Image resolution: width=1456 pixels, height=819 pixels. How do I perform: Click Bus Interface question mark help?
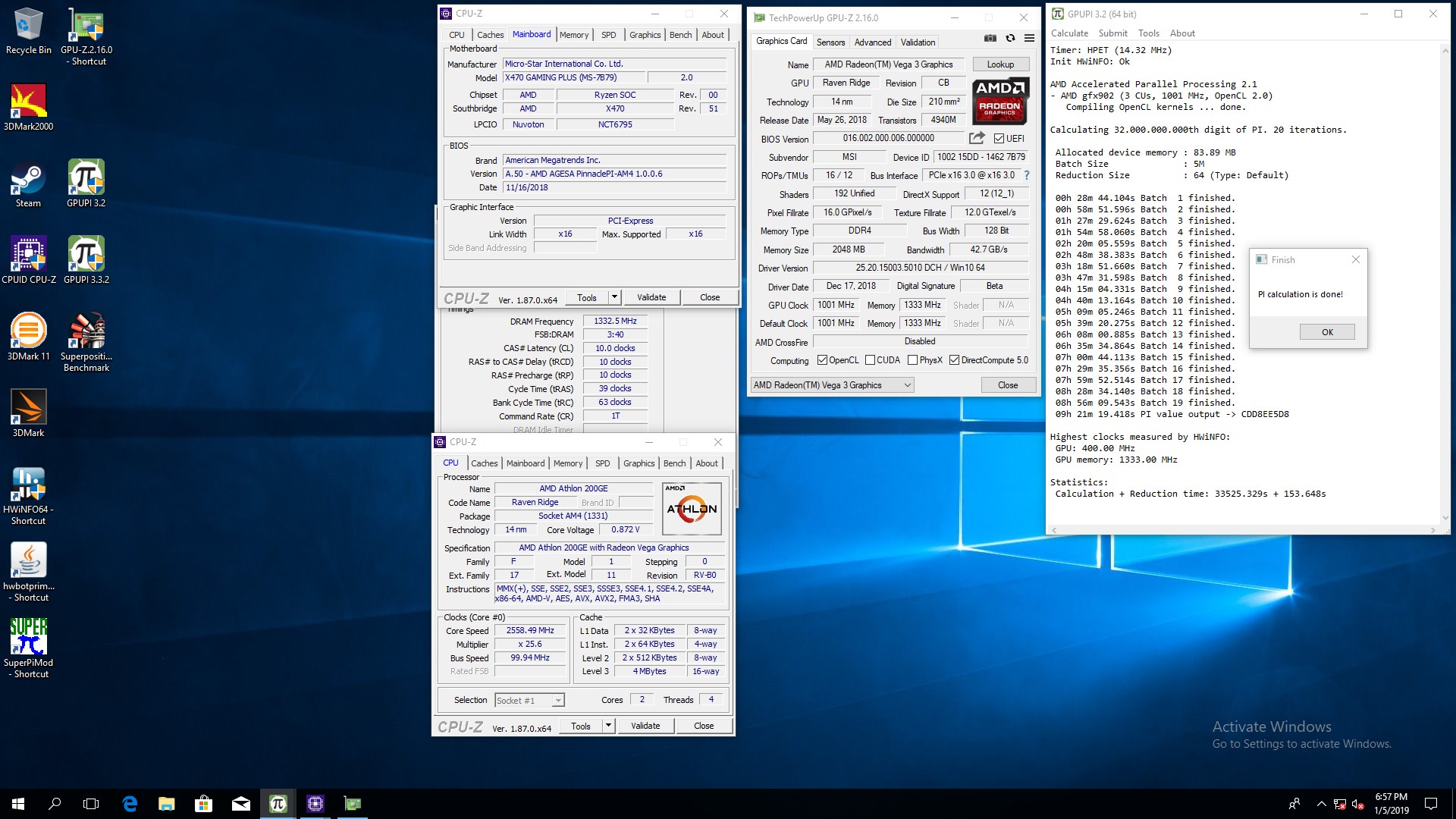click(1027, 175)
